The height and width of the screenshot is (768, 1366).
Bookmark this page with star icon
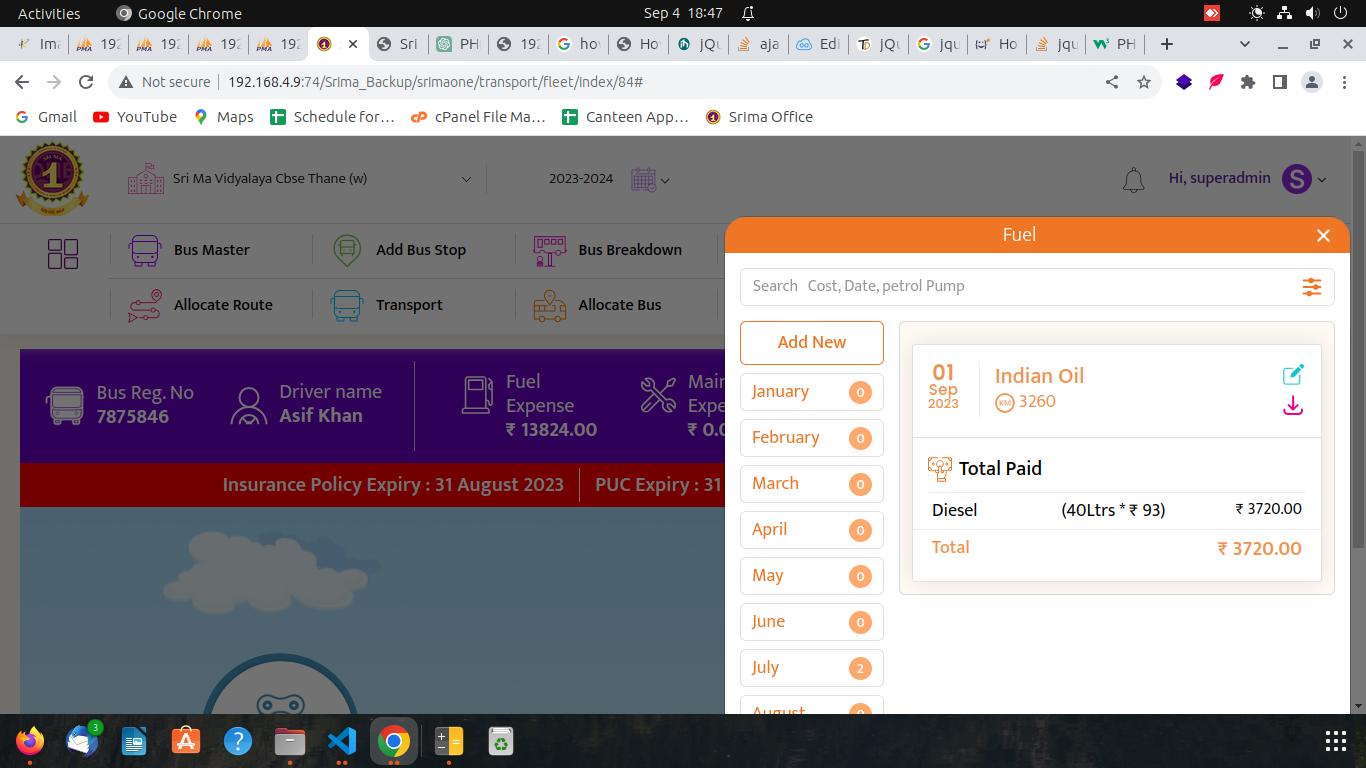[1144, 82]
